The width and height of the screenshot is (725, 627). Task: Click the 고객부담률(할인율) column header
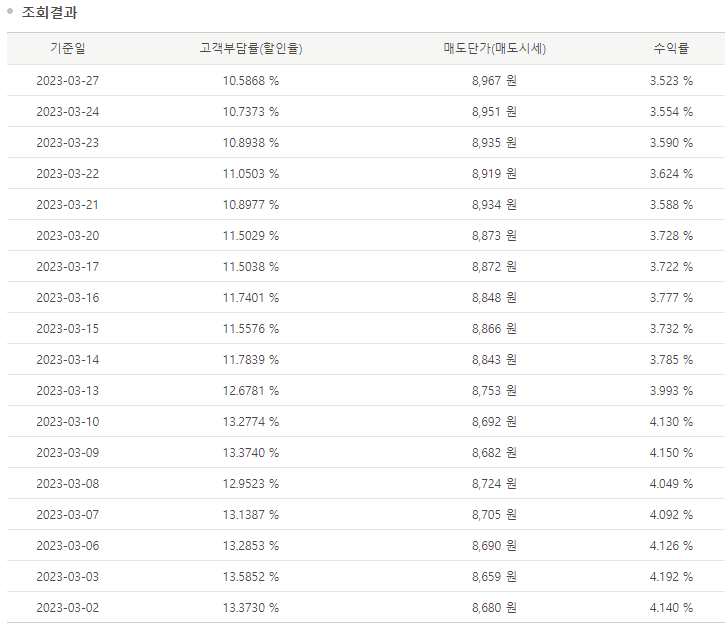251,48
